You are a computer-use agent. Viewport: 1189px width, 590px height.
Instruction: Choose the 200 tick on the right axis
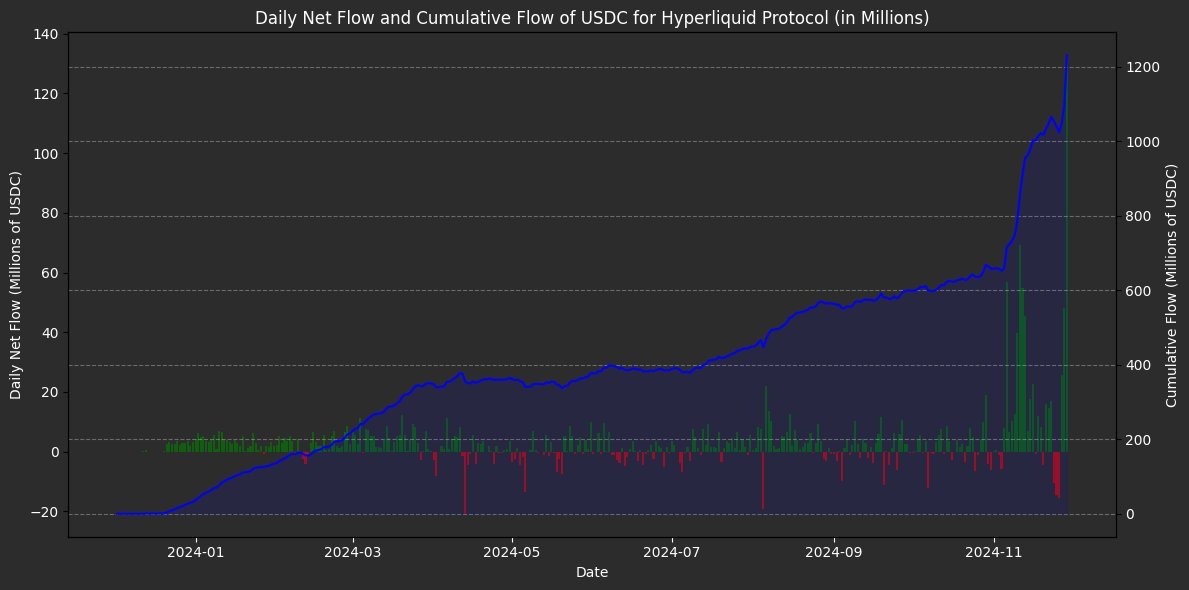[1137, 440]
